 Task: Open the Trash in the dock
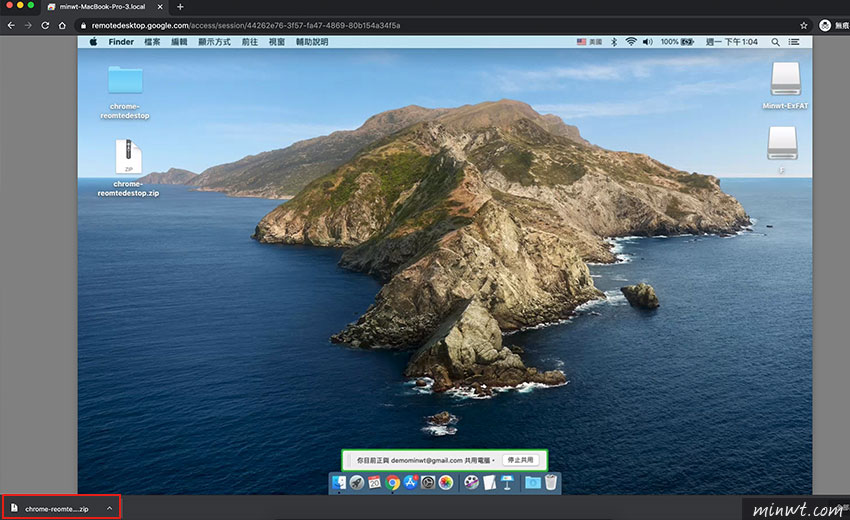(551, 482)
